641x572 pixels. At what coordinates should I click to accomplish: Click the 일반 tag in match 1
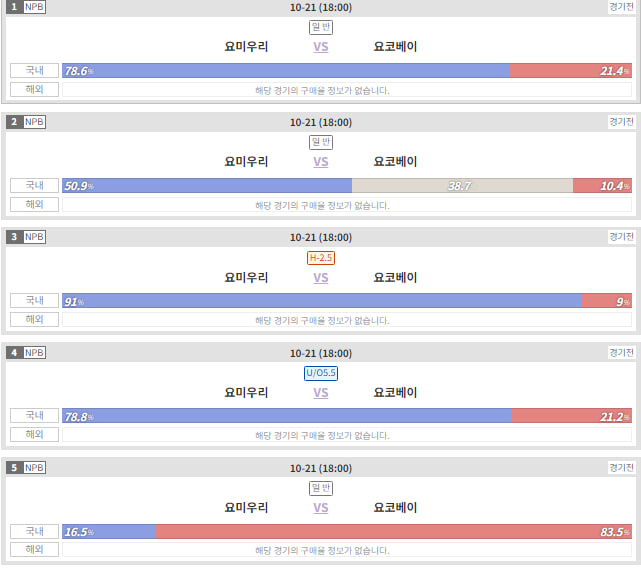pos(321,27)
